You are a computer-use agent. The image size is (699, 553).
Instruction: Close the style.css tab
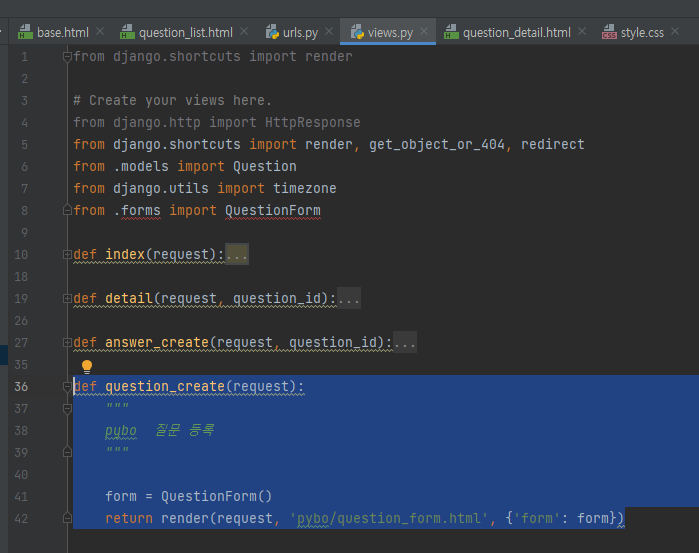(x=675, y=32)
